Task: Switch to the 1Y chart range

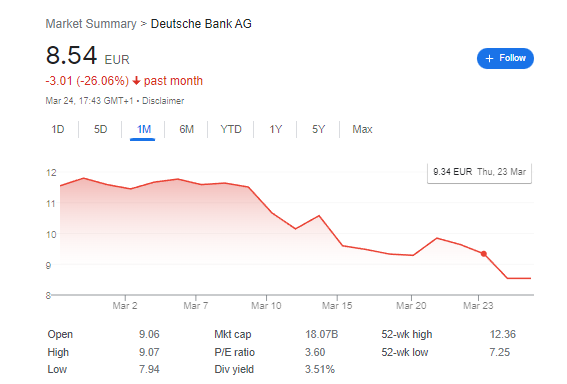Action: [x=275, y=129]
